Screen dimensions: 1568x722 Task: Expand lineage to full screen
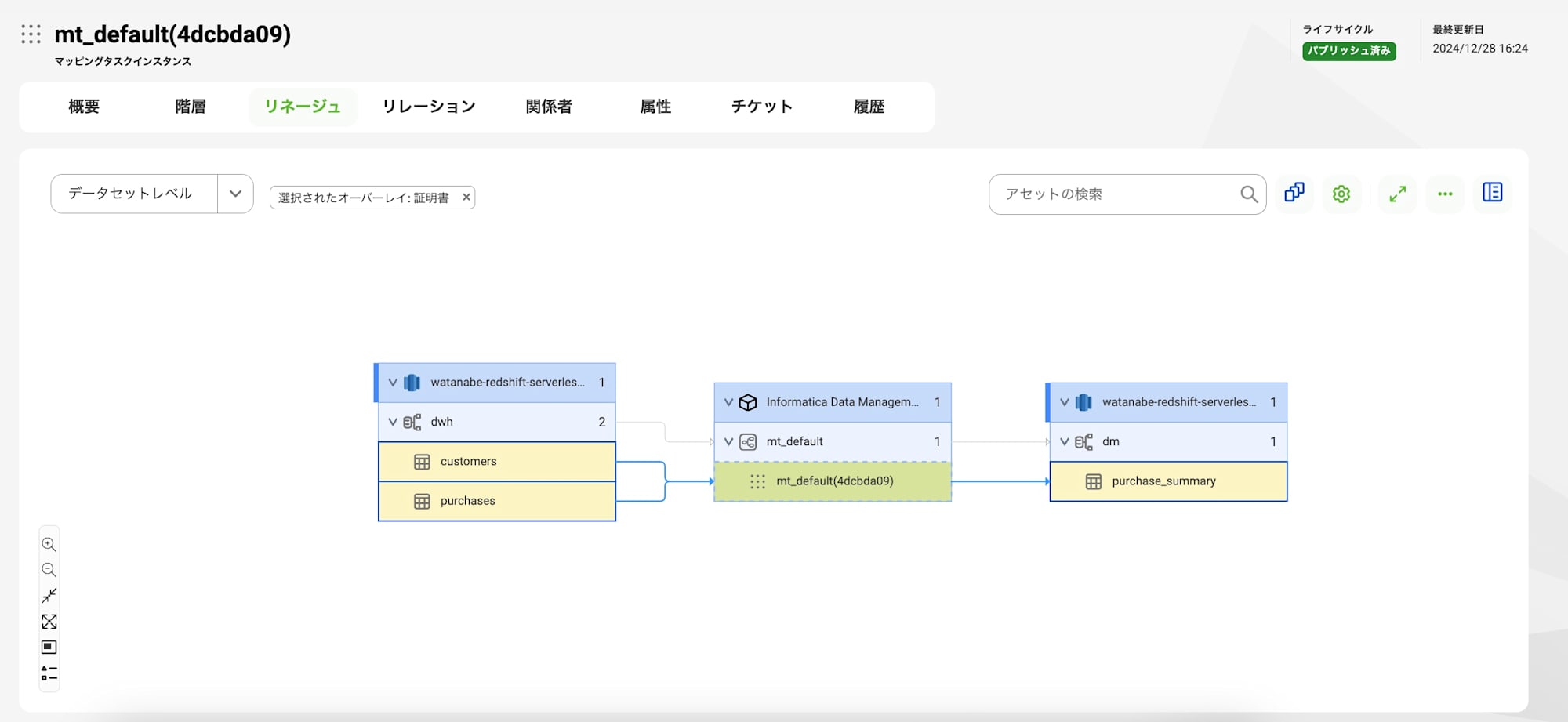pos(1398,194)
